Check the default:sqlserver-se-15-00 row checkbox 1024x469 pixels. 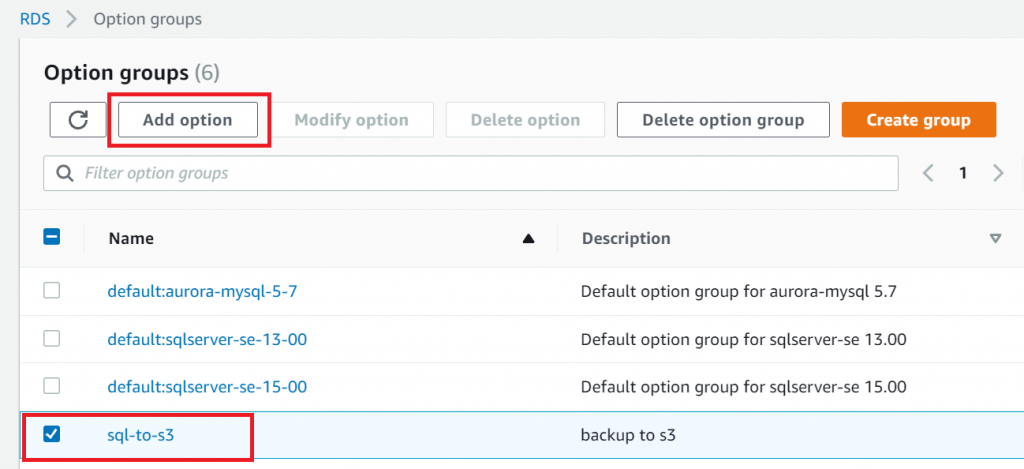pyautogui.click(x=52, y=386)
